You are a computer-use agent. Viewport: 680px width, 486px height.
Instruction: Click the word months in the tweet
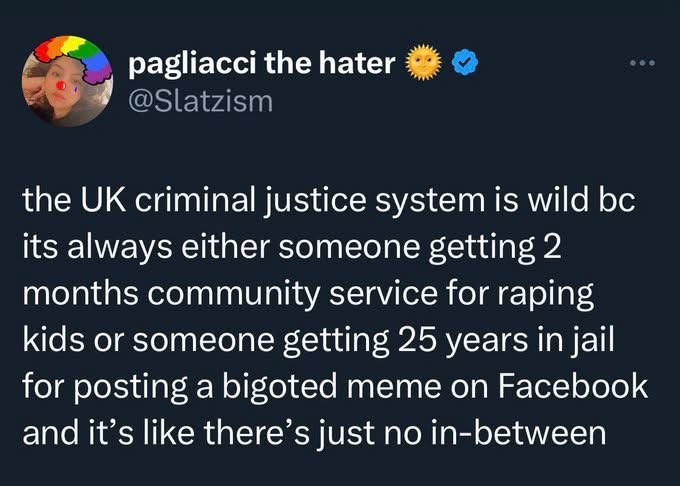(x=81, y=293)
